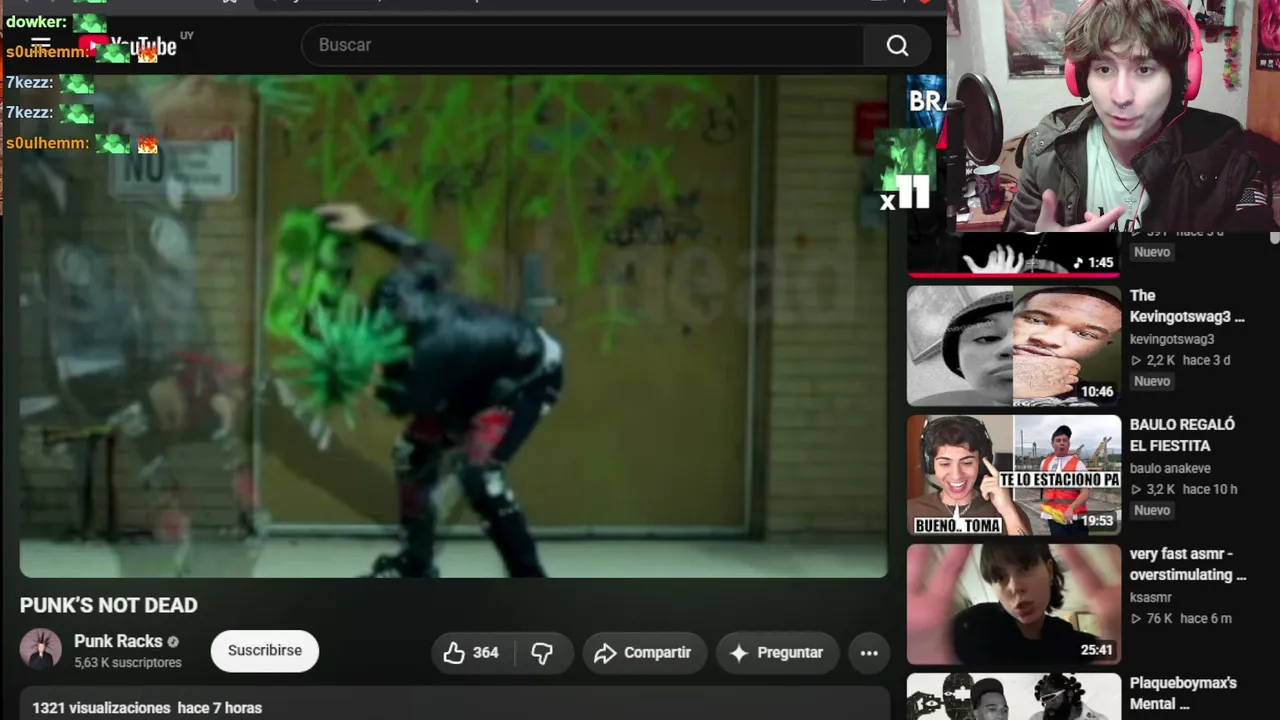
Task: Click the dowker chat message
Action: coord(56,21)
